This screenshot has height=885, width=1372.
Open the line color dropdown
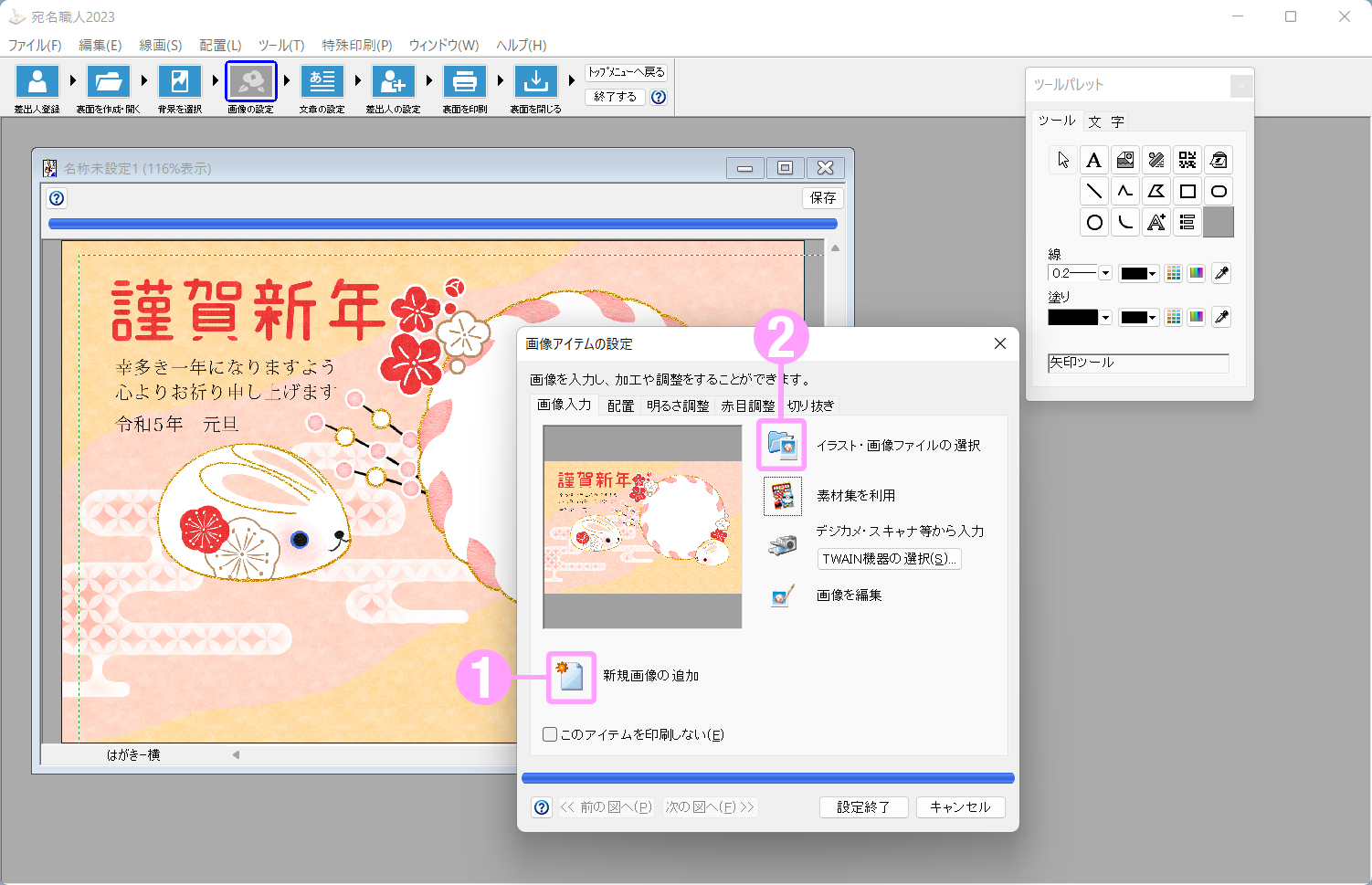[1152, 273]
